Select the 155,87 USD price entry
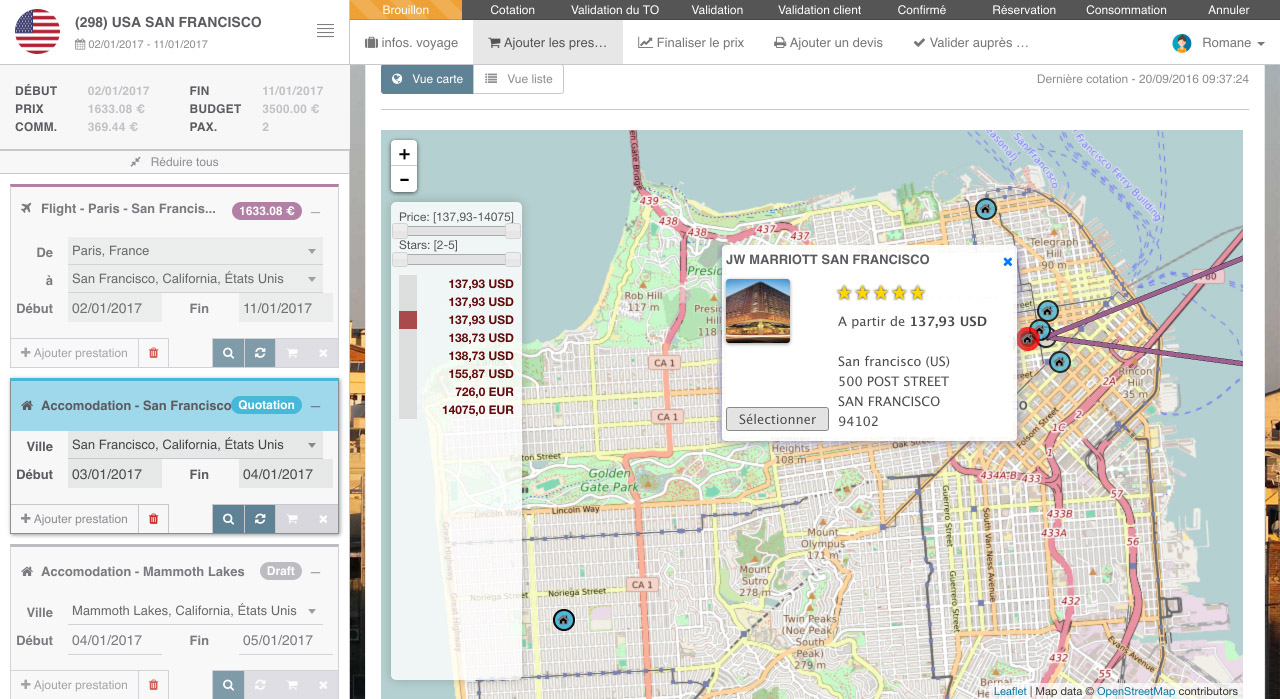1280x699 pixels. 481,374
